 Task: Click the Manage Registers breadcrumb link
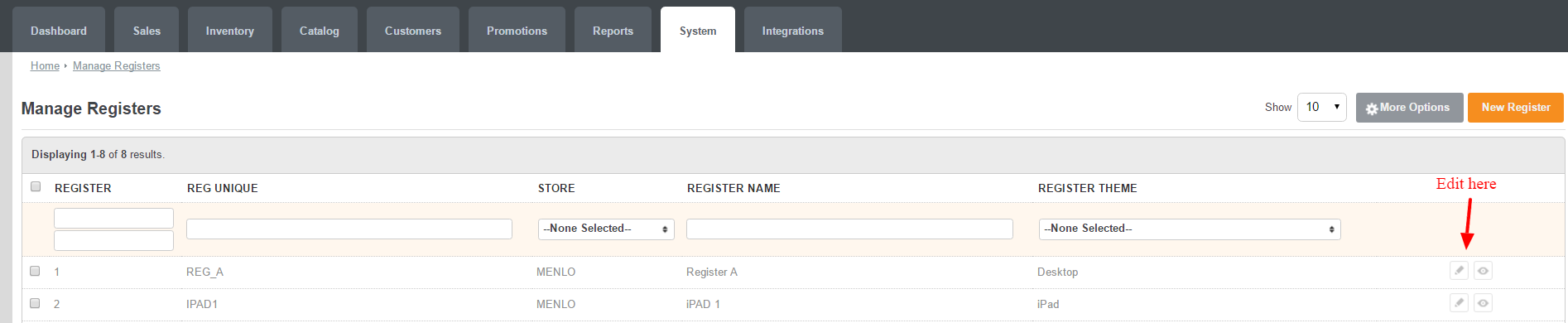click(x=117, y=65)
